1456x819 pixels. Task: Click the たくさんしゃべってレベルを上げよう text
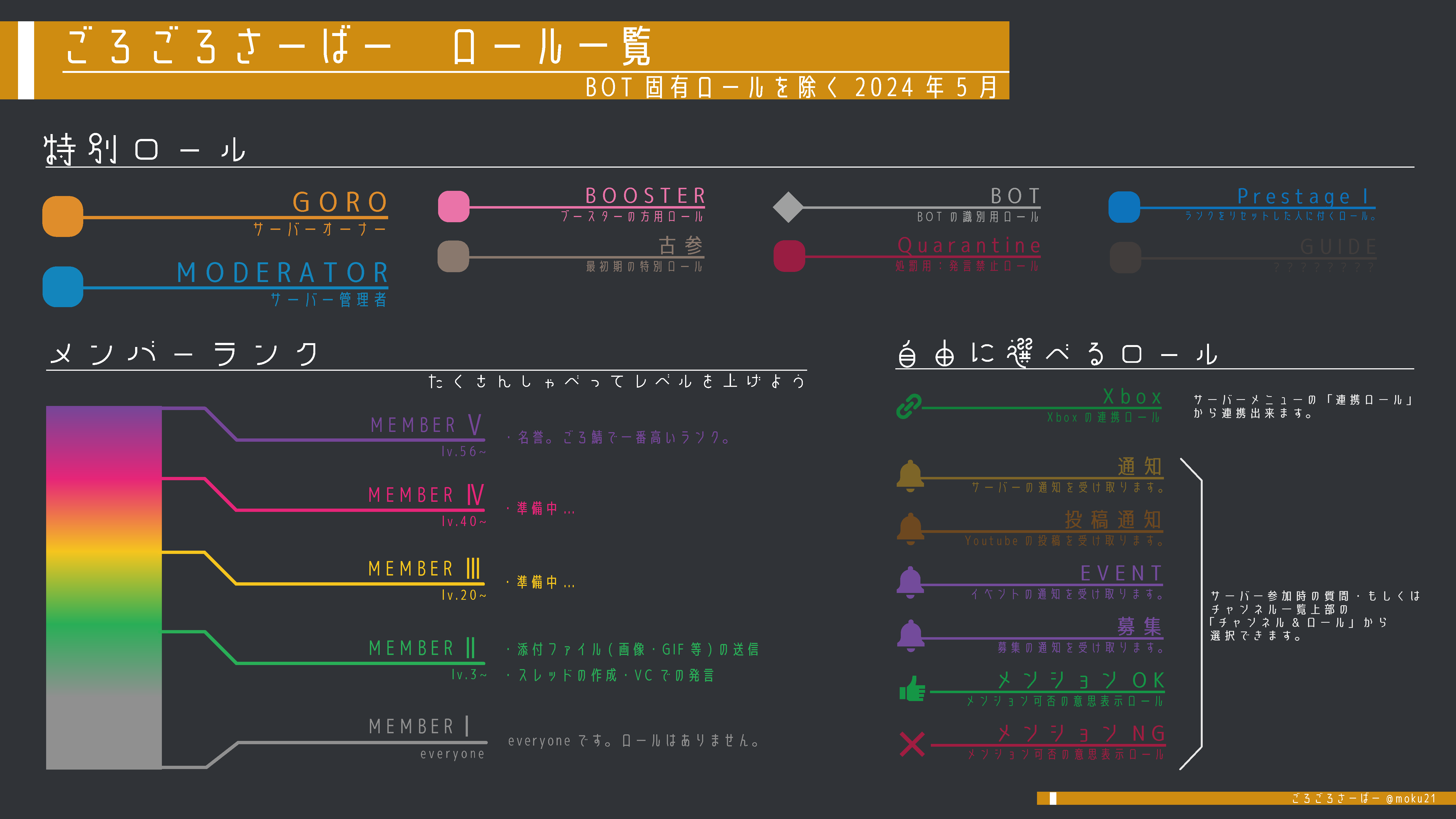(x=617, y=382)
